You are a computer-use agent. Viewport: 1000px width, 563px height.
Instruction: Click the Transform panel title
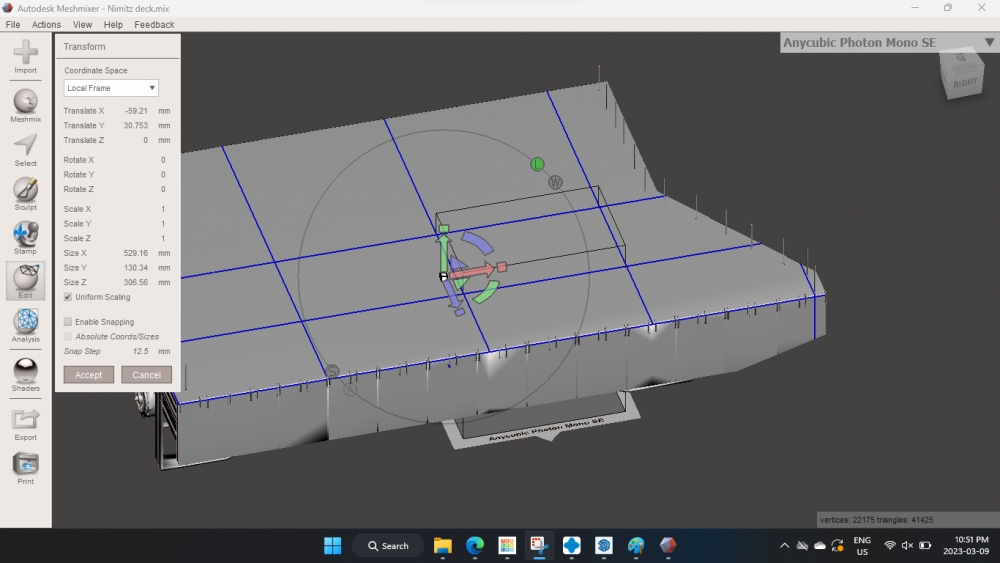[x=84, y=47]
